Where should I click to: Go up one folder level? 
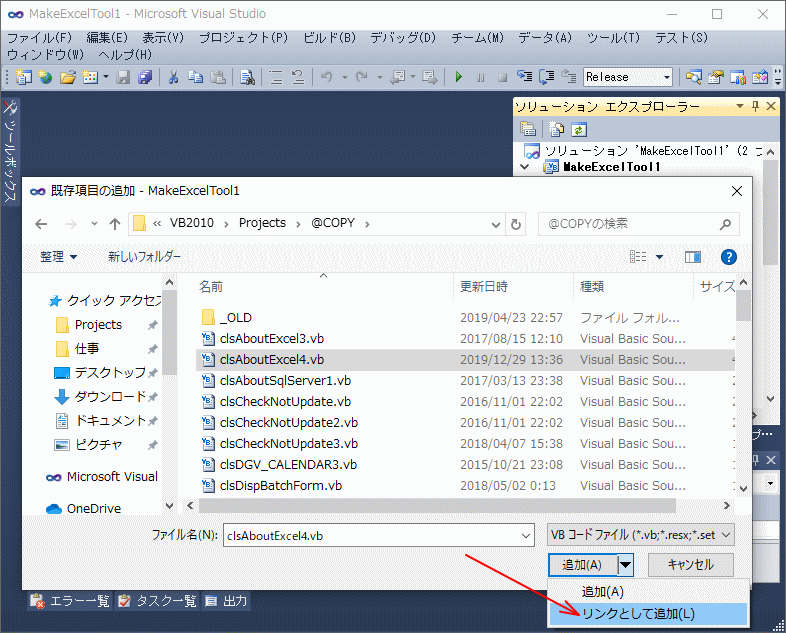pos(115,224)
